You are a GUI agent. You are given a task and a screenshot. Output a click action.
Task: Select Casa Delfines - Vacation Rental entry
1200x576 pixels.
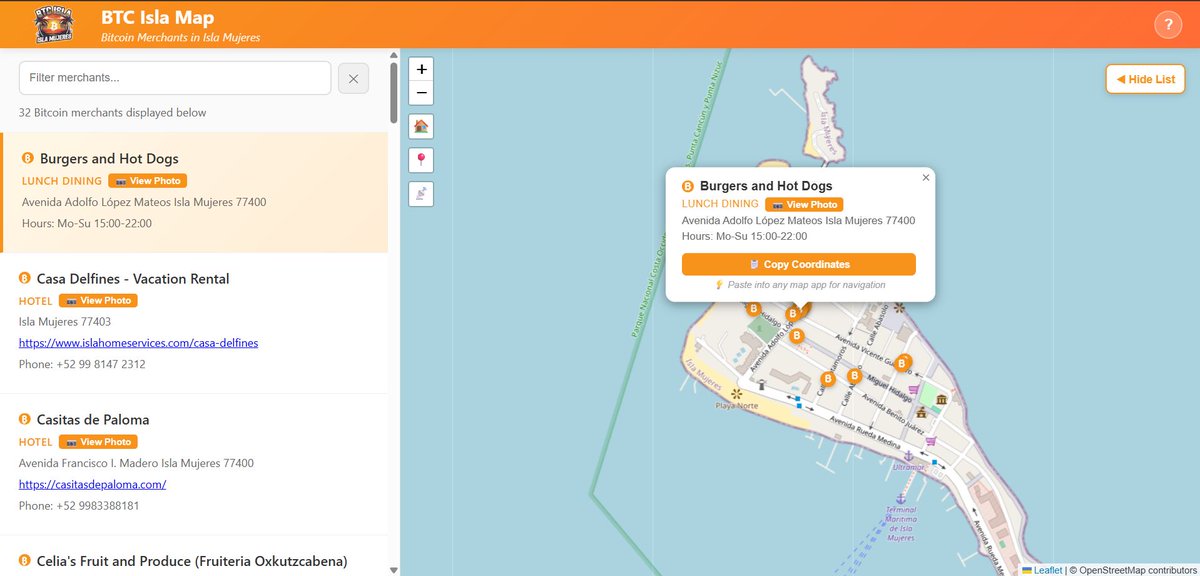[x=194, y=323]
